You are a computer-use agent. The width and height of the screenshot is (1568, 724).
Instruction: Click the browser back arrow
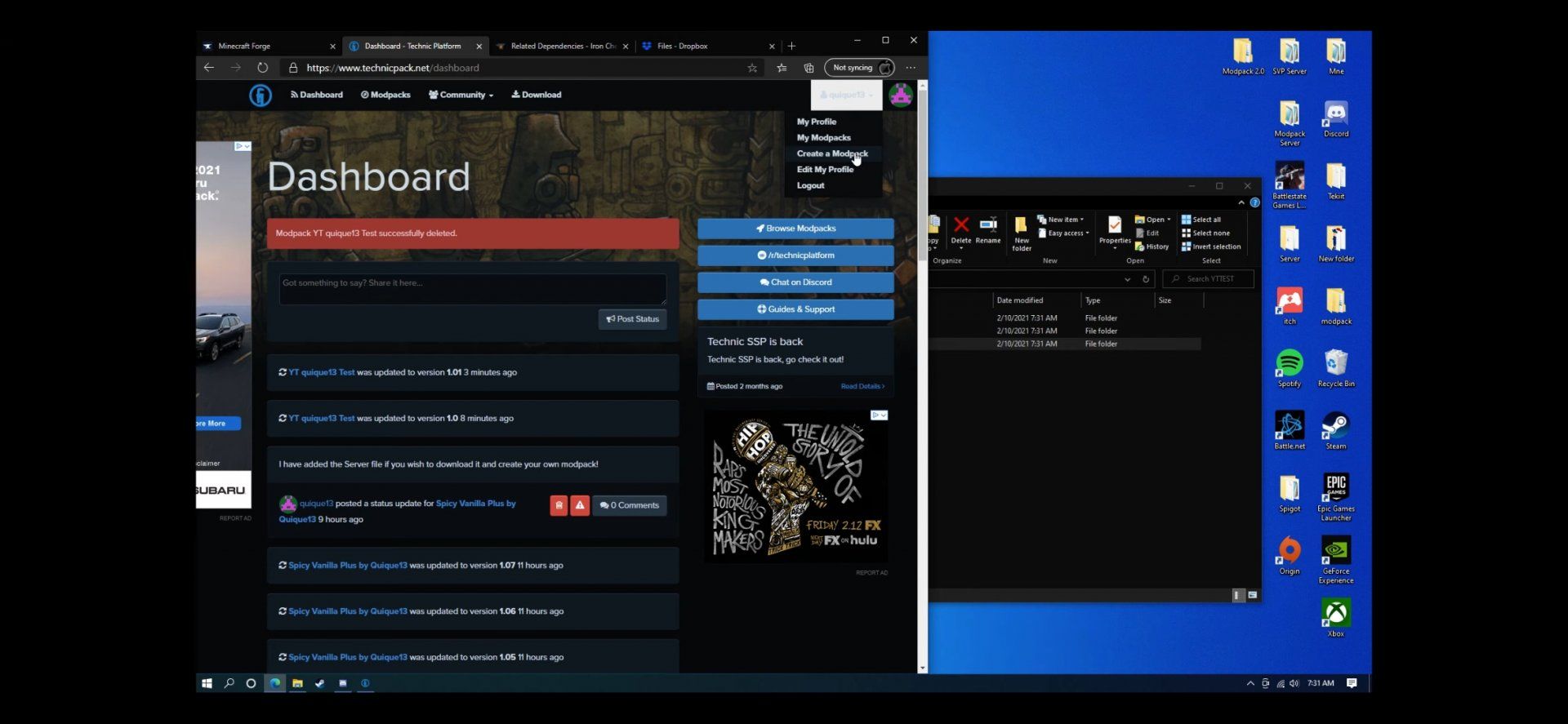[x=209, y=68]
